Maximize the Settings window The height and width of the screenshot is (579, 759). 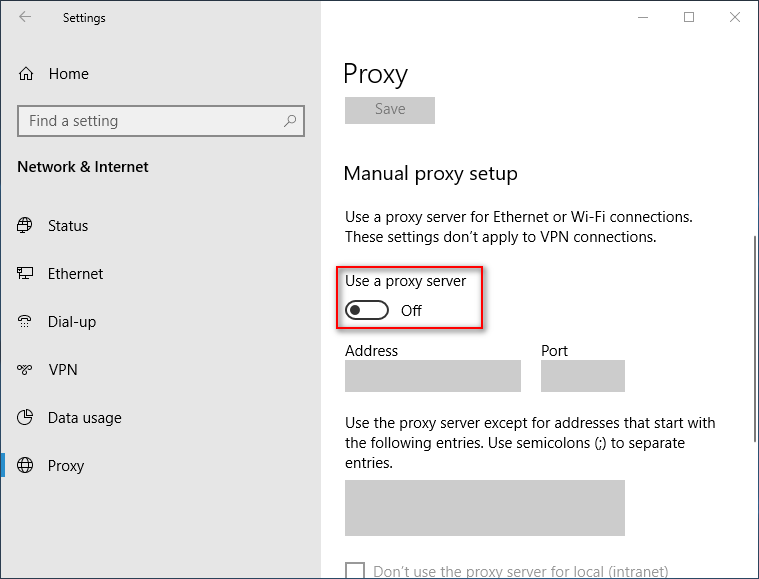coord(689,17)
